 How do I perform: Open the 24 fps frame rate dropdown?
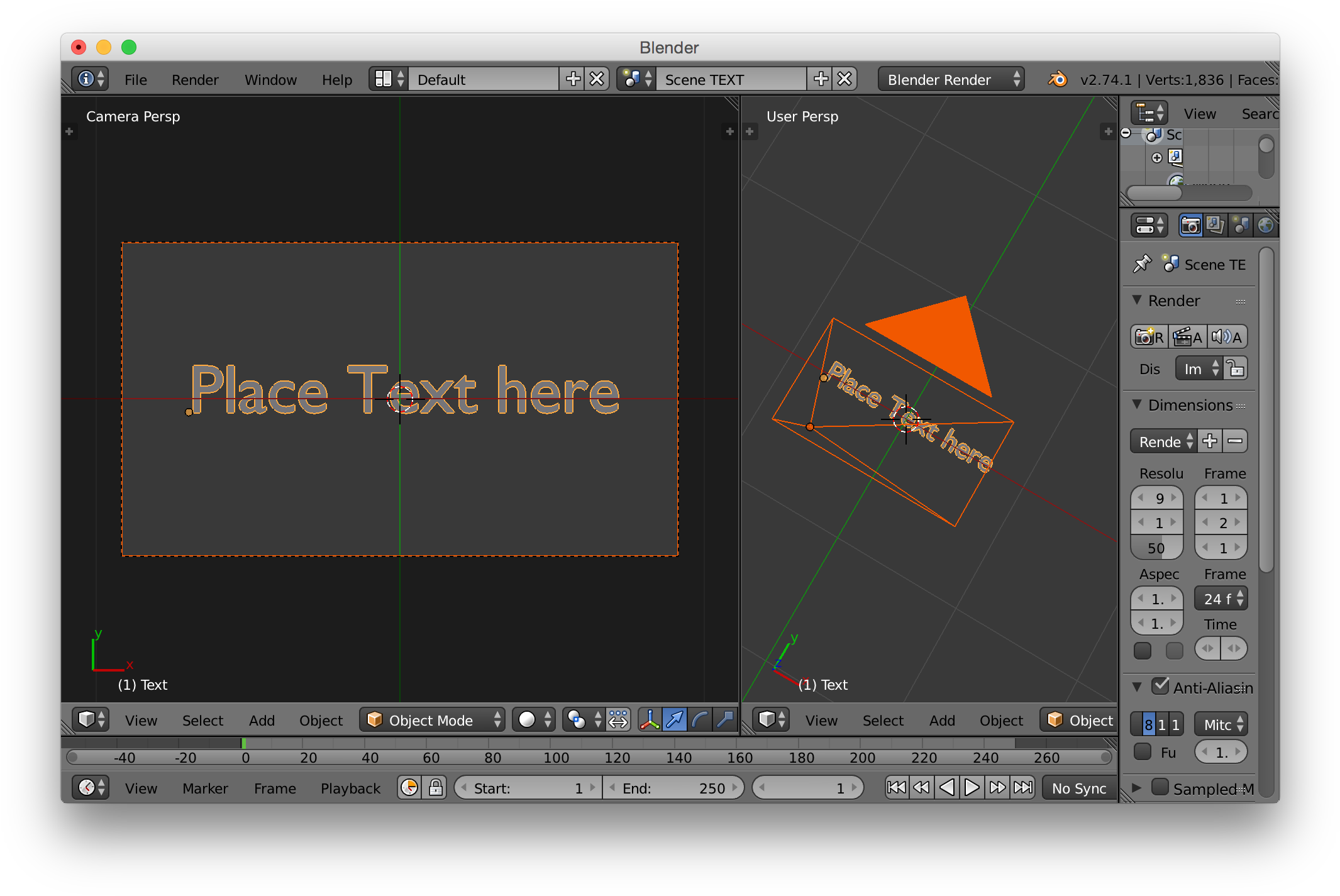click(1221, 598)
